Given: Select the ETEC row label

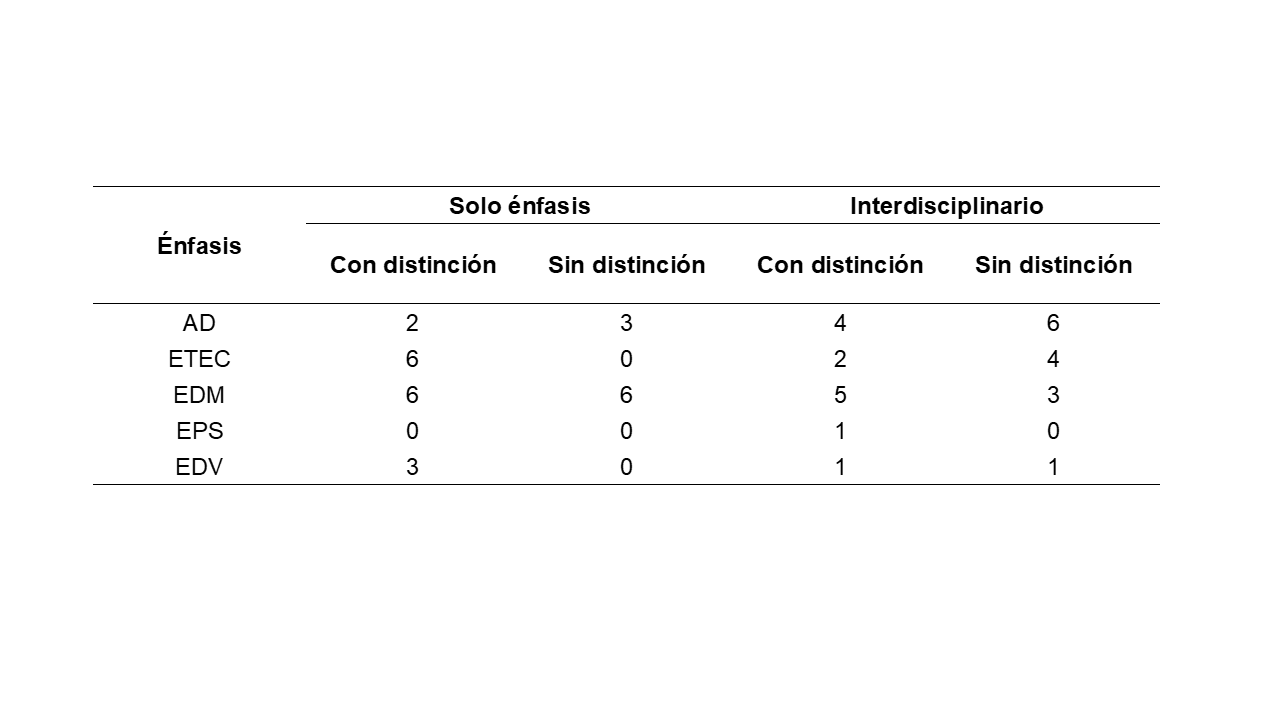Looking at the screenshot, I should point(199,359).
